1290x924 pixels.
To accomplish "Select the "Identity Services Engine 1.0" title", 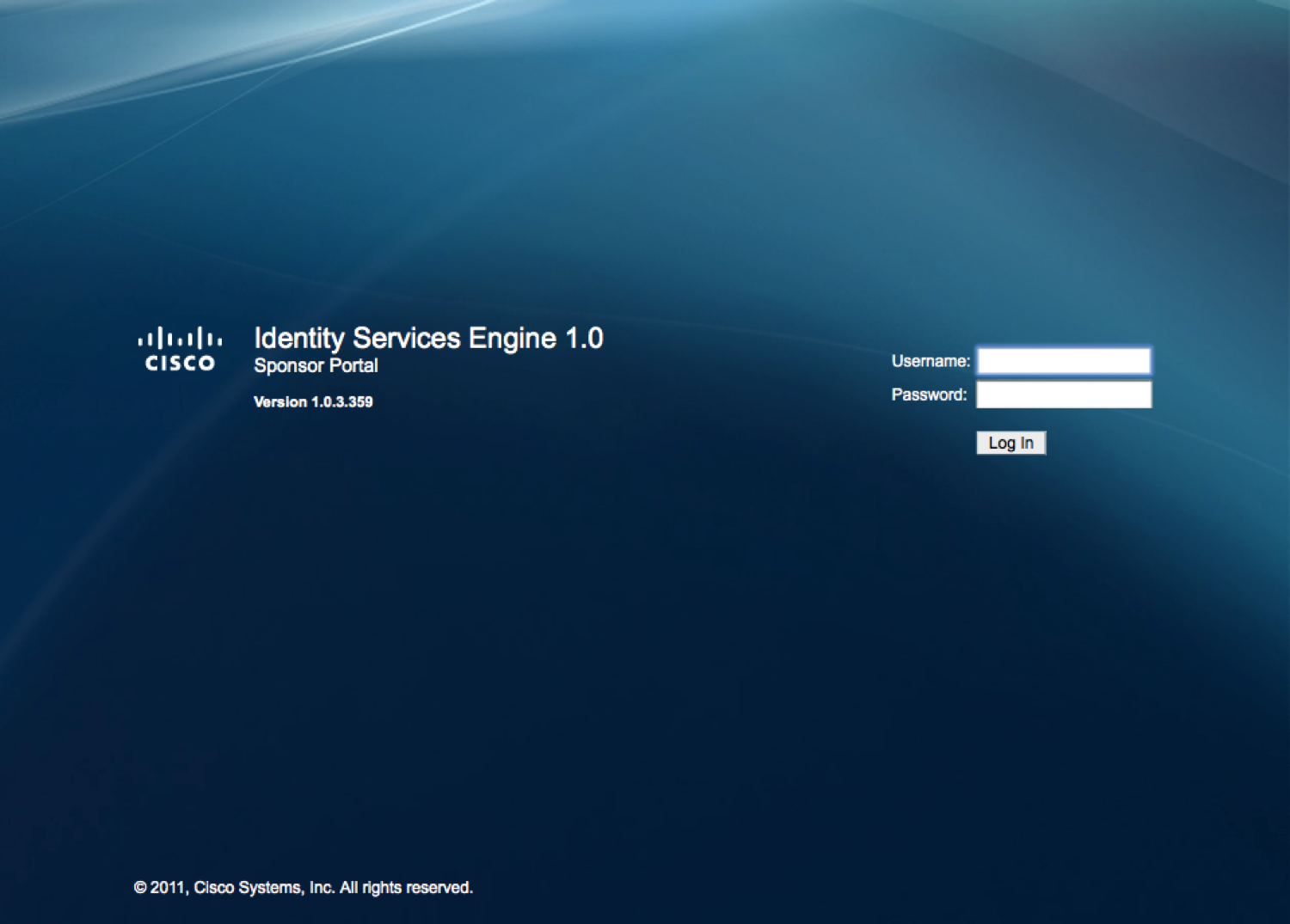I will coord(428,338).
